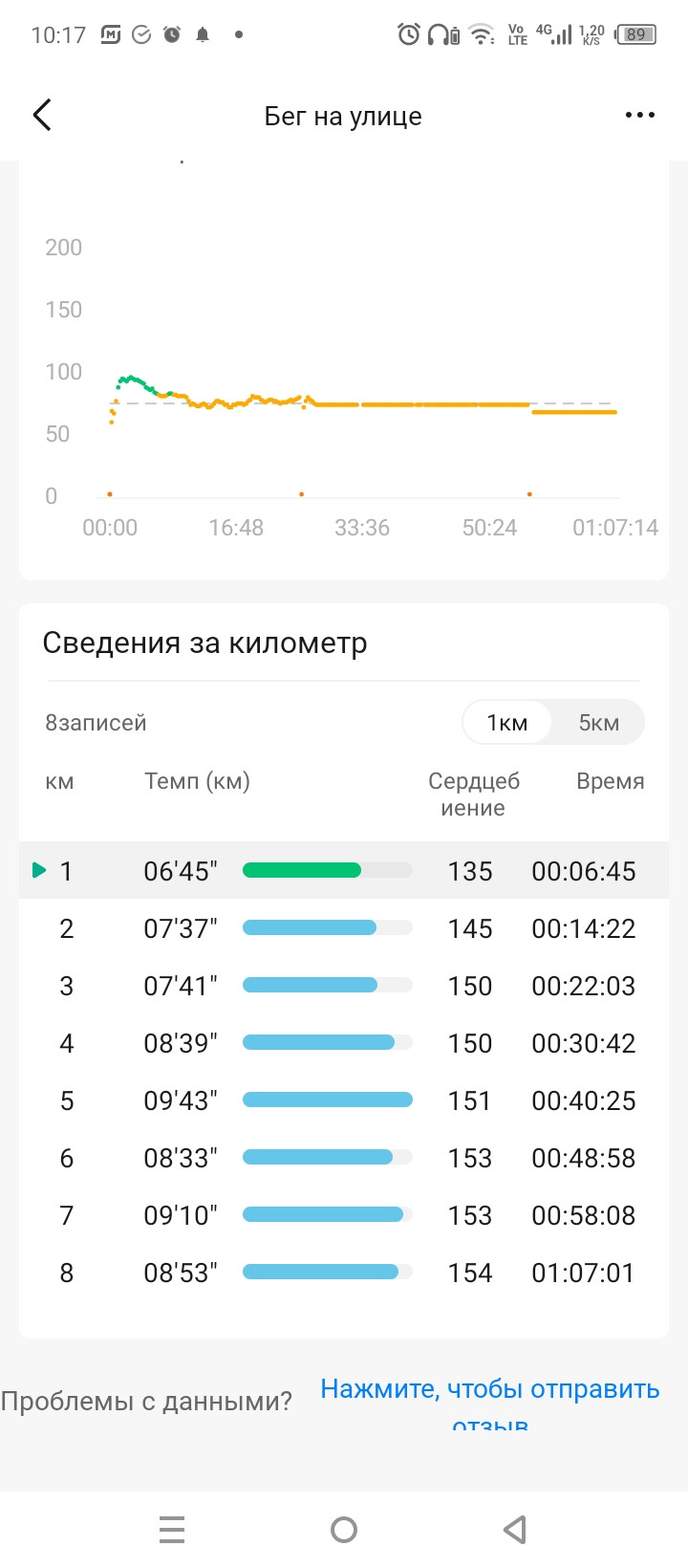Tap the Темп (км) column header
688x1568 pixels.
coord(197,781)
